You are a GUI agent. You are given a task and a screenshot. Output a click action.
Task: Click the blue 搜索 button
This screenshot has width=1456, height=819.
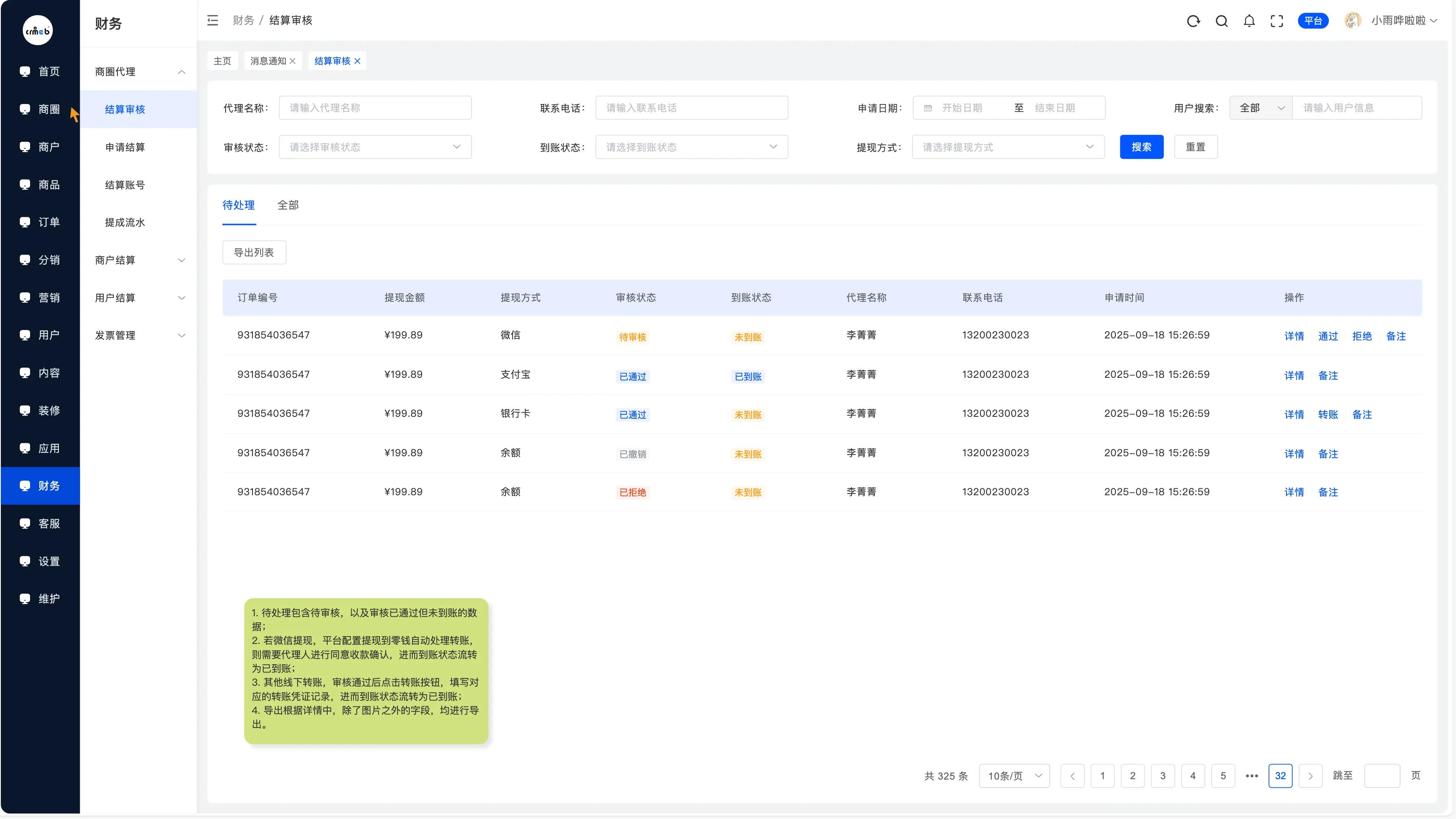point(1141,147)
